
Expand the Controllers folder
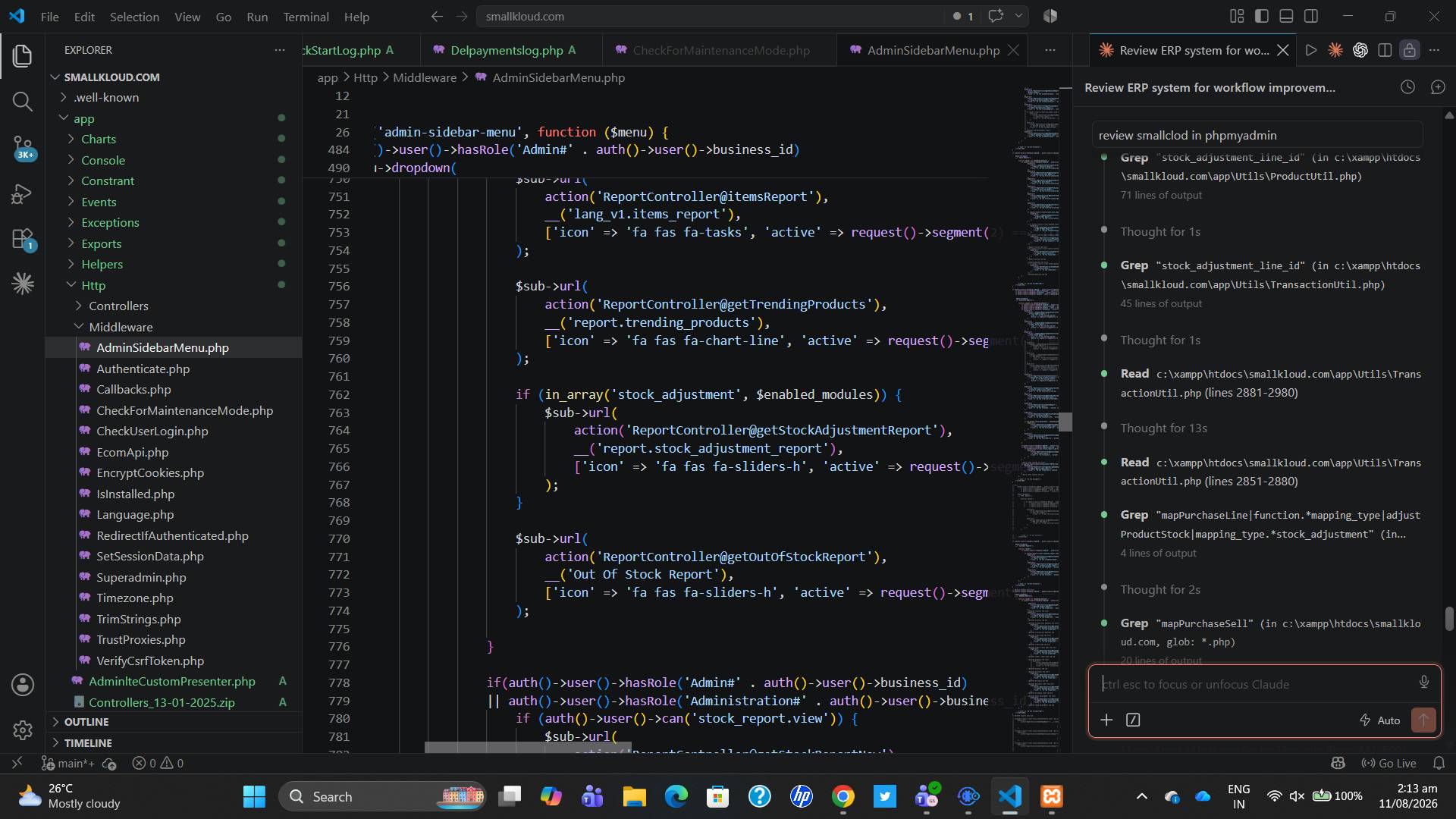[x=118, y=306]
